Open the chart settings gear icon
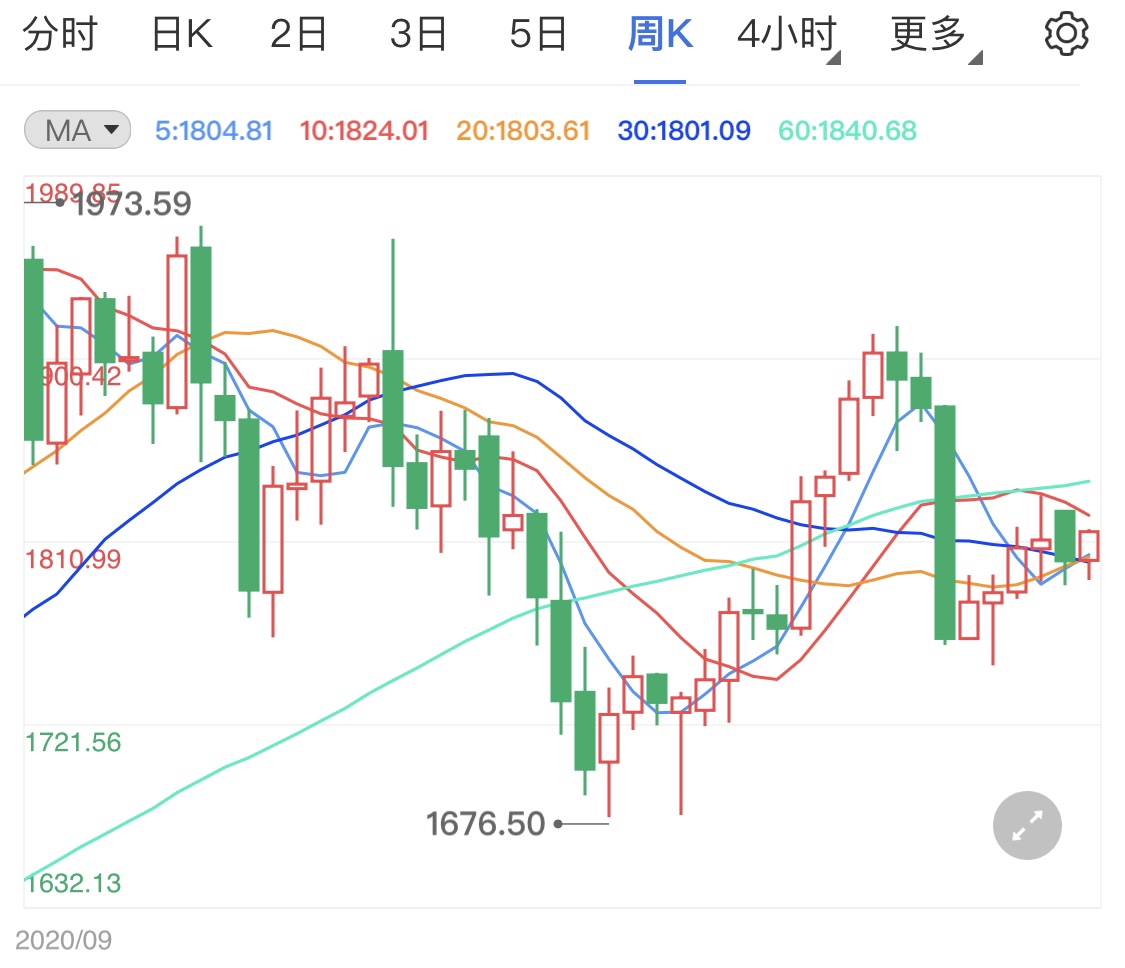 coord(1065,31)
